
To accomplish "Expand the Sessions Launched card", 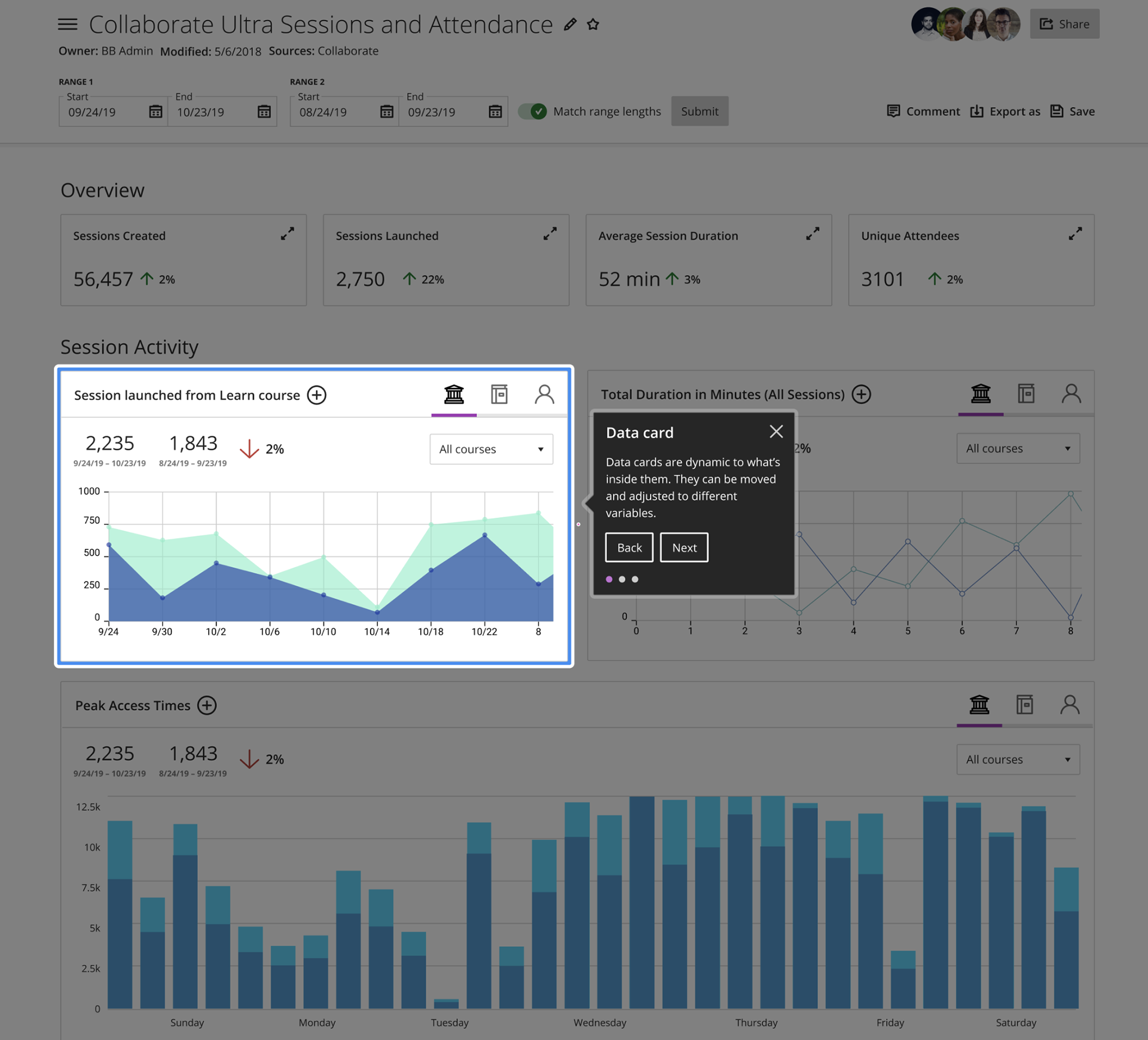I will pyautogui.click(x=550, y=234).
